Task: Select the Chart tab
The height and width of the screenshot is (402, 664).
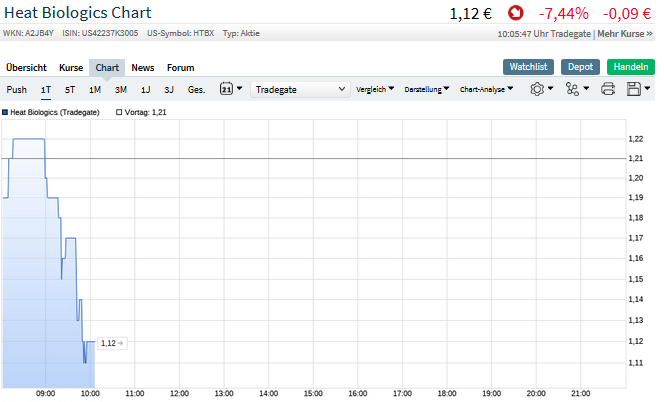Action: [x=107, y=68]
